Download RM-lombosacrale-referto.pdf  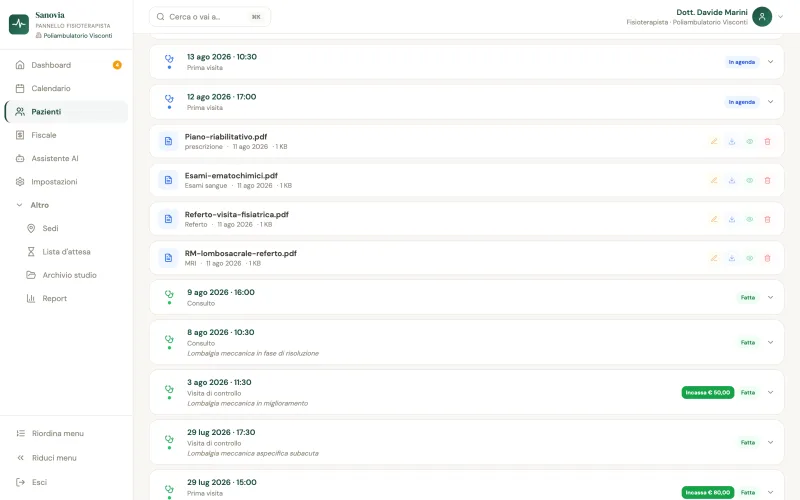click(732, 258)
